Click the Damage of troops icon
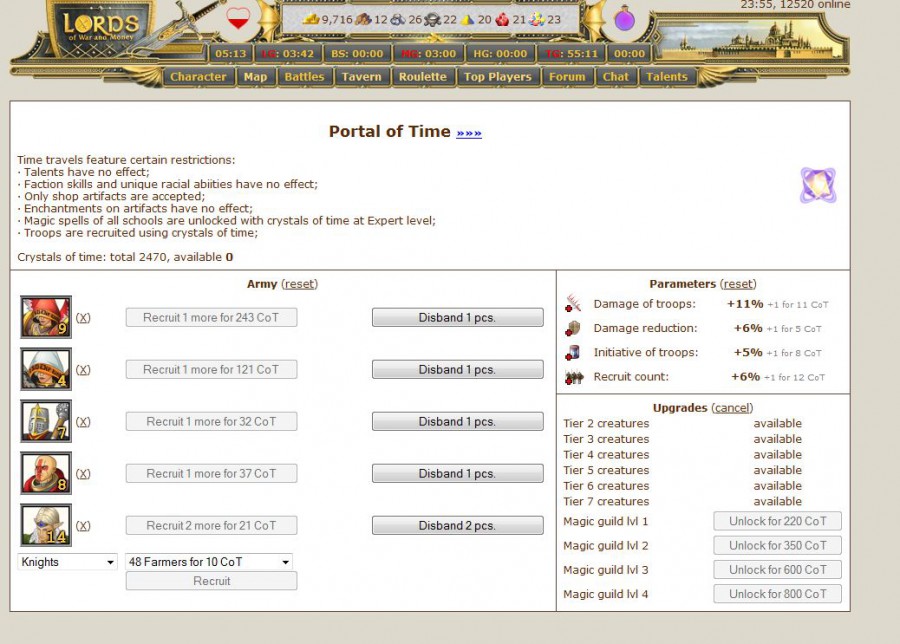The height and width of the screenshot is (644, 900). click(573, 304)
